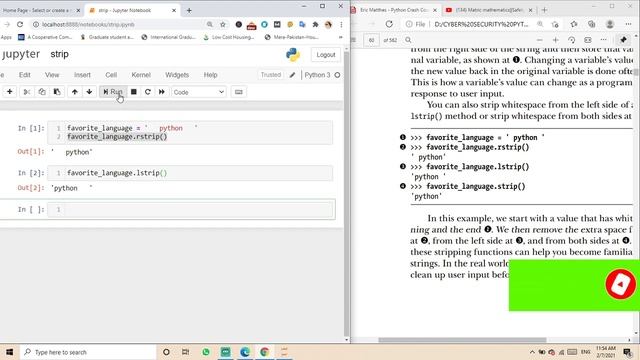Switch to Matric mathematics YouTube tab
Viewport: 640px width, 360px height.
[x=489, y=10]
